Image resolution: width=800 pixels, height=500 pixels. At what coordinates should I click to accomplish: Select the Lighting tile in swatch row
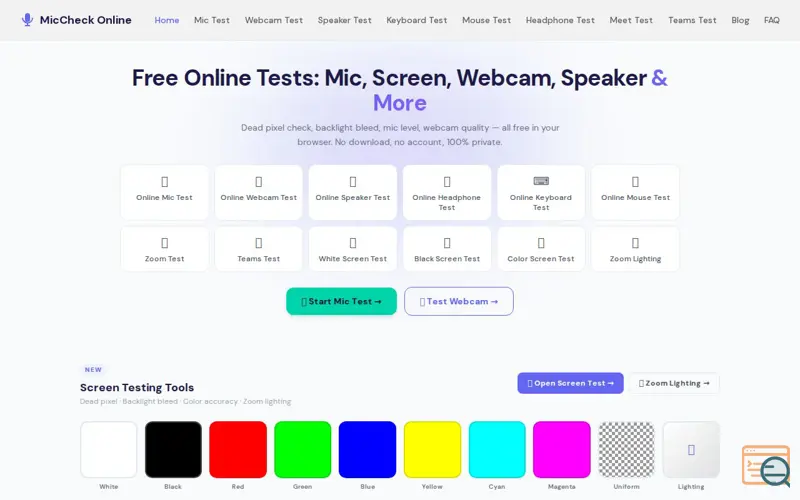pos(691,449)
